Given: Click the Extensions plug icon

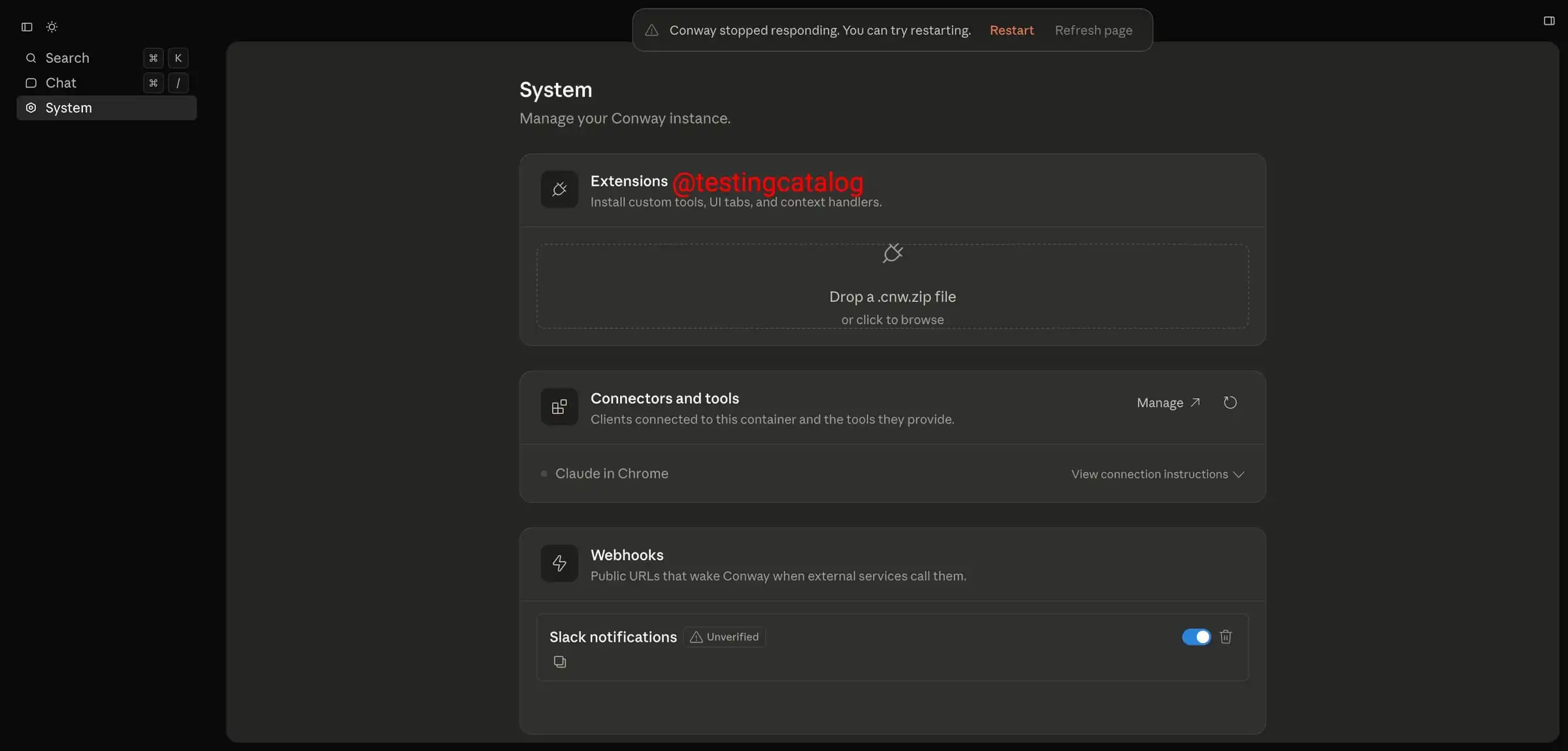Looking at the screenshot, I should point(559,190).
